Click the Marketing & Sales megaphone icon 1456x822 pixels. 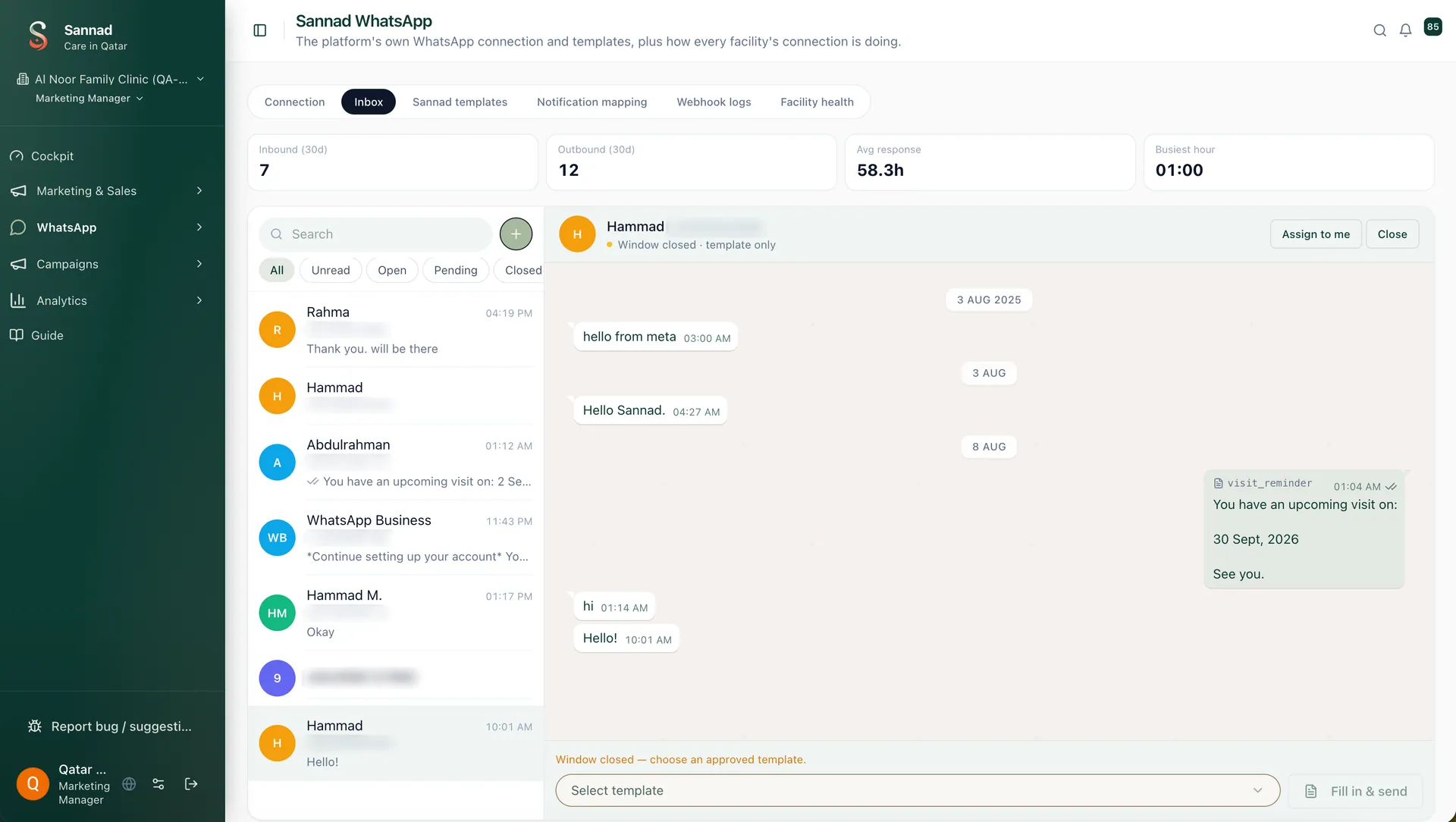pyautogui.click(x=18, y=191)
